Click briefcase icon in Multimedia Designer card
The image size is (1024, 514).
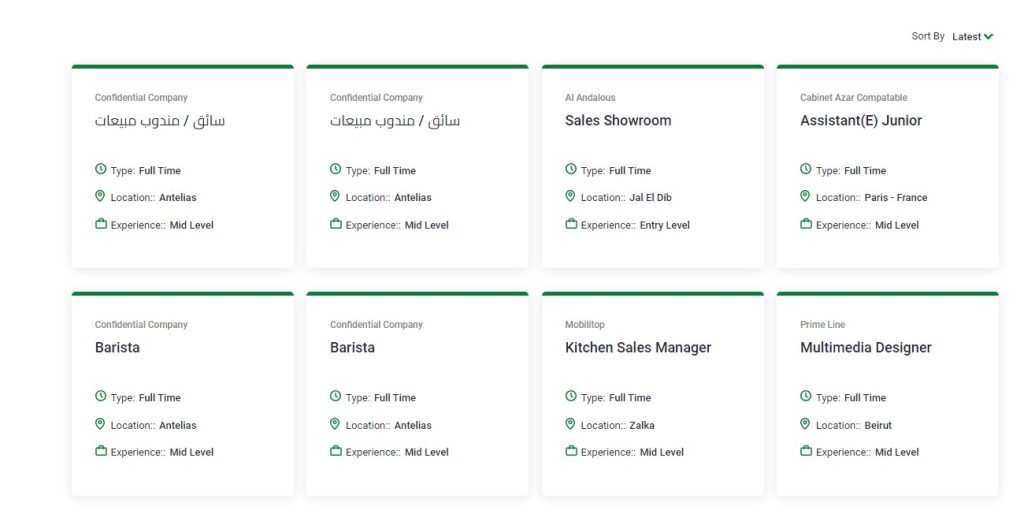pyautogui.click(x=806, y=451)
